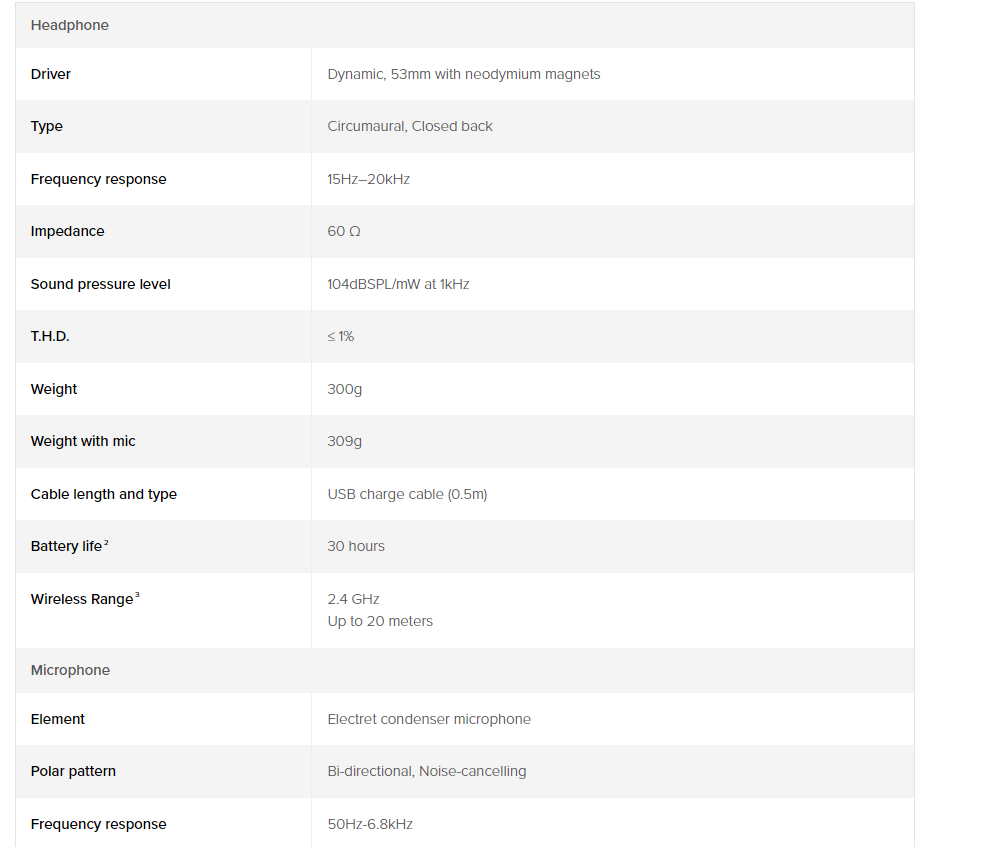Click the "Up to 20 meters" text

380,621
